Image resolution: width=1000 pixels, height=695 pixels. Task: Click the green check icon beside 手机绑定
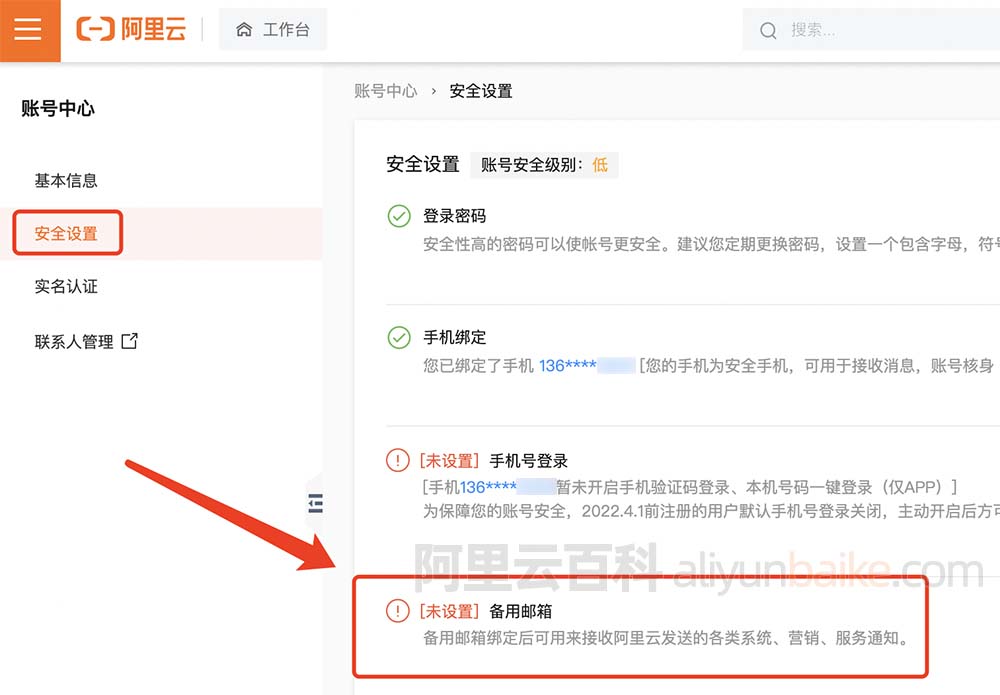click(x=399, y=338)
